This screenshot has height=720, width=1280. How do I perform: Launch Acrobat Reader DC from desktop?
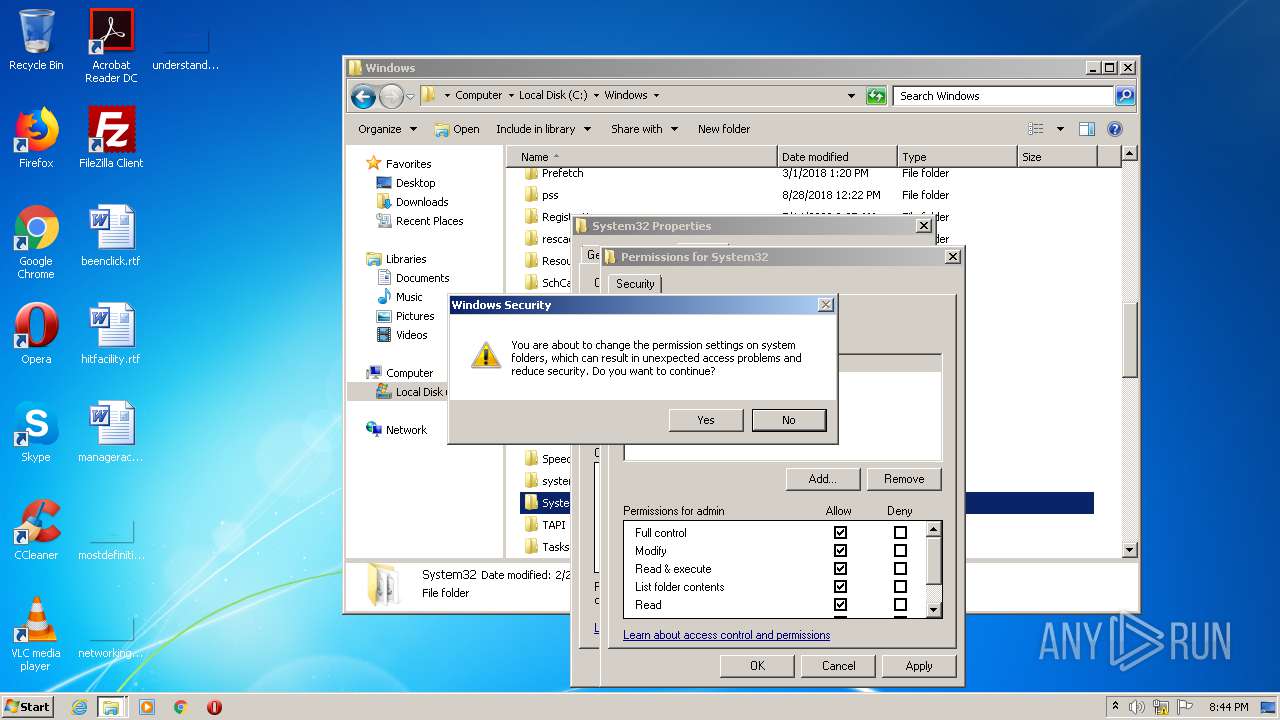pyautogui.click(x=111, y=45)
